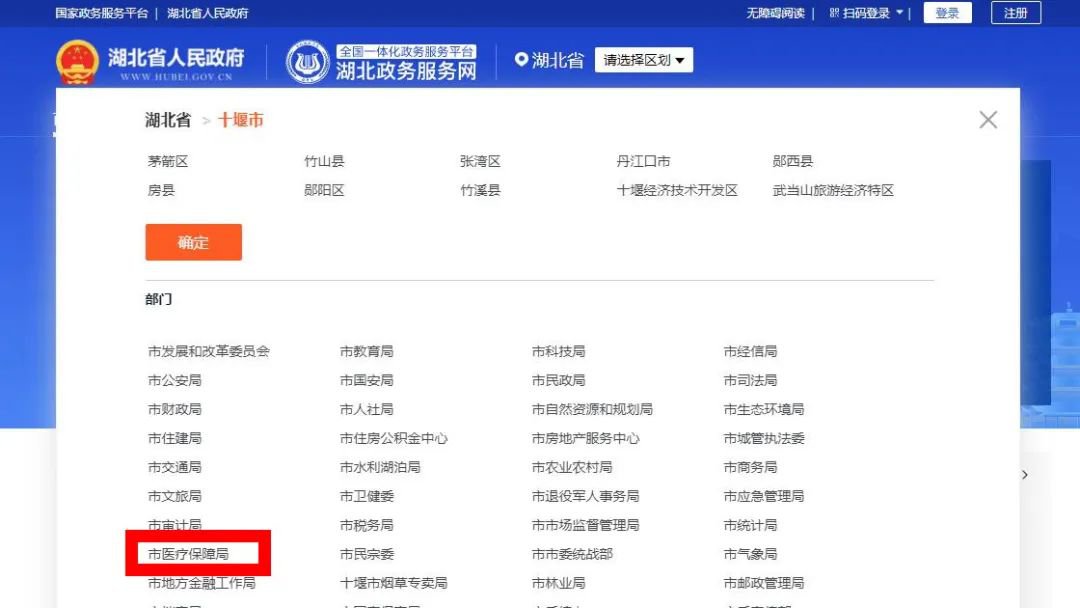
Task: Choose department 市房地产服务中心
Action: [x=585, y=438]
